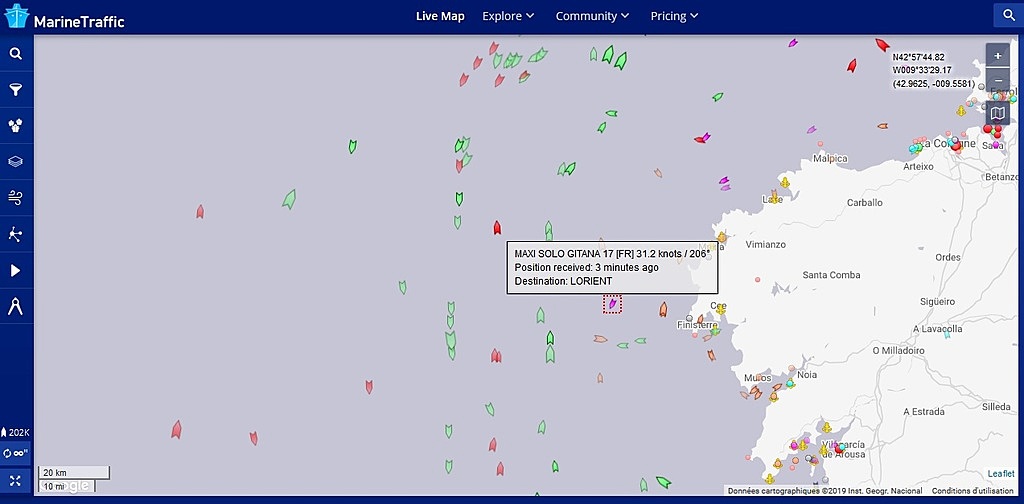
Task: Click the Silleda town label
Action: [x=997, y=407]
